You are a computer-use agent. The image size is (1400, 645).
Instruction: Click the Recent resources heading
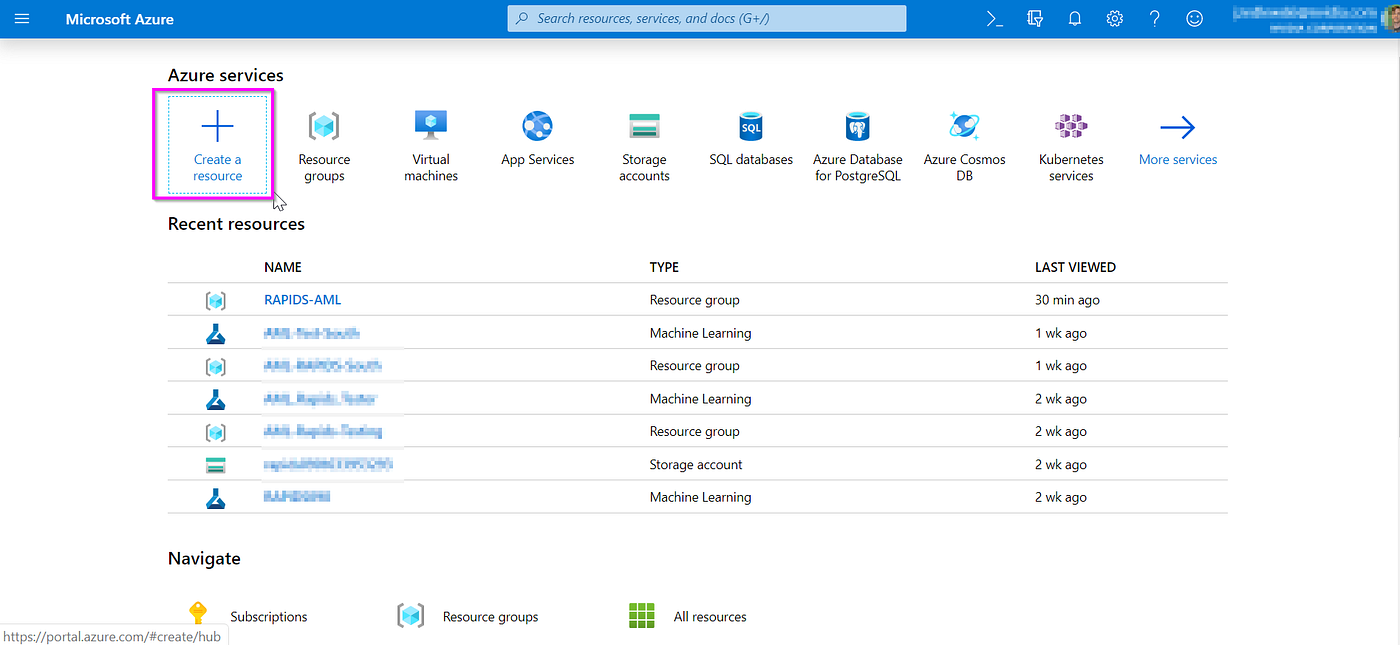[x=236, y=224]
